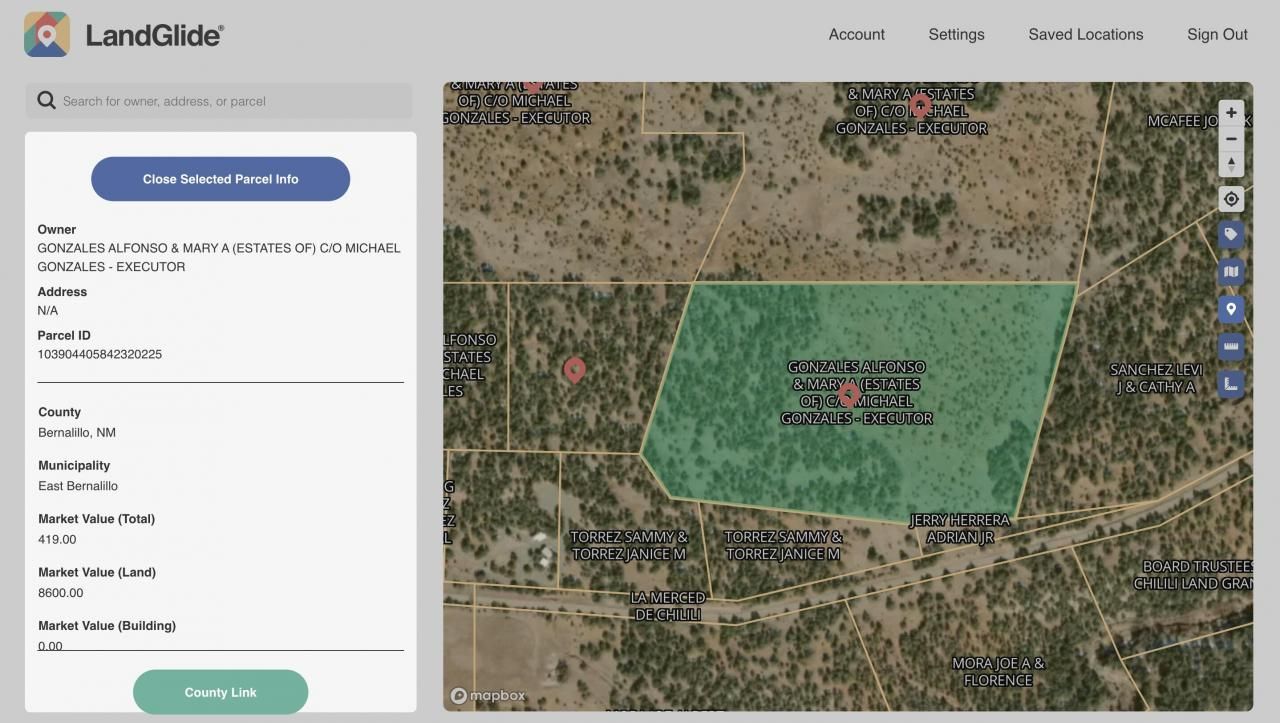This screenshot has width=1280, height=723.
Task: Open the Settings menu item
Action: pos(956,34)
